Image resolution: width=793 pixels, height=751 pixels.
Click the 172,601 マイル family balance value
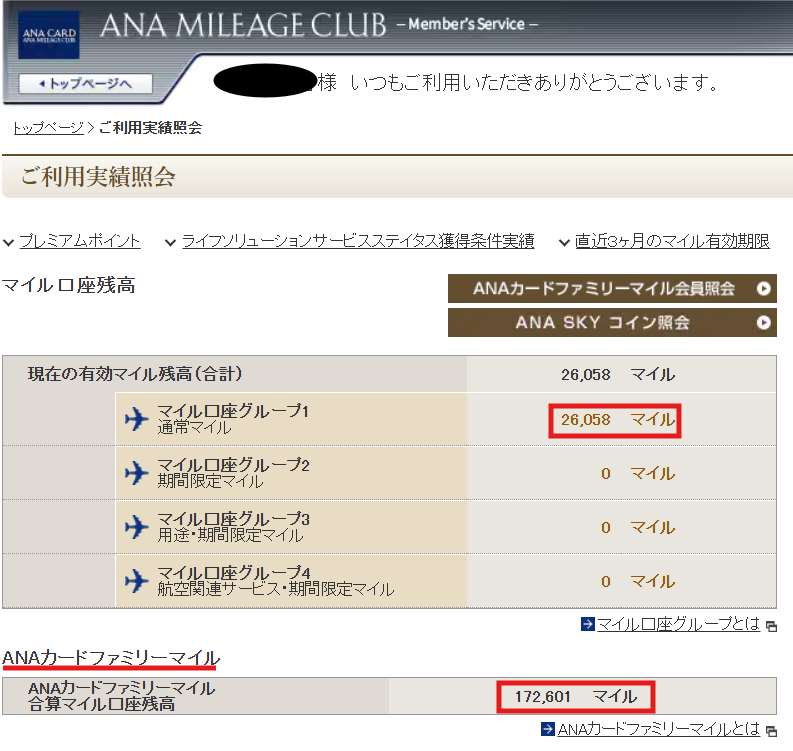coord(578,696)
